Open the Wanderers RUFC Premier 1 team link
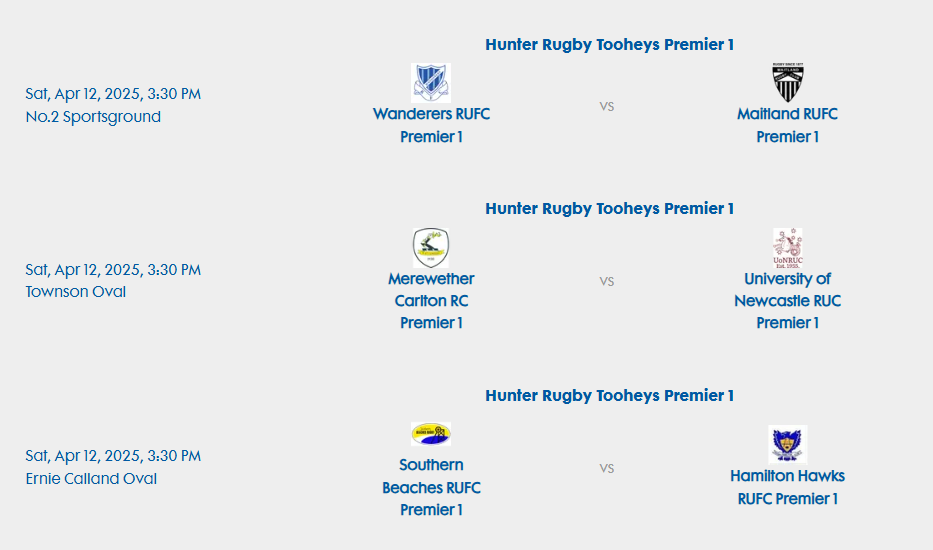The height and width of the screenshot is (550, 933). click(x=431, y=125)
